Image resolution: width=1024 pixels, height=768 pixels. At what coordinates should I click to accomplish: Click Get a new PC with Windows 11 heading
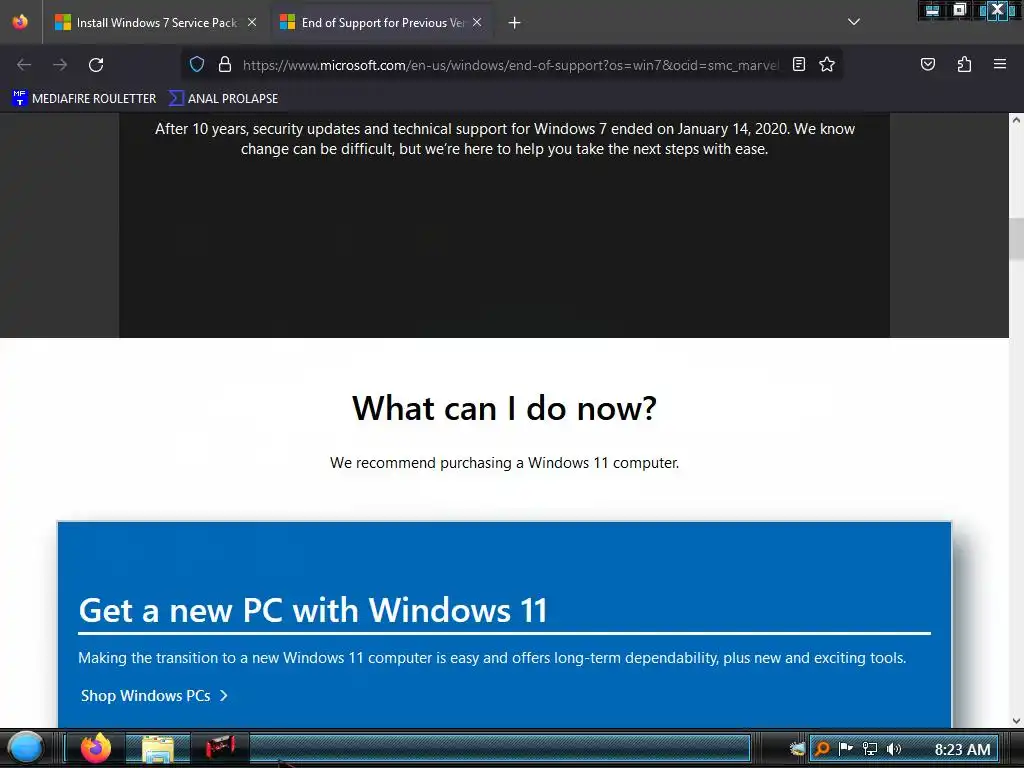coord(313,611)
